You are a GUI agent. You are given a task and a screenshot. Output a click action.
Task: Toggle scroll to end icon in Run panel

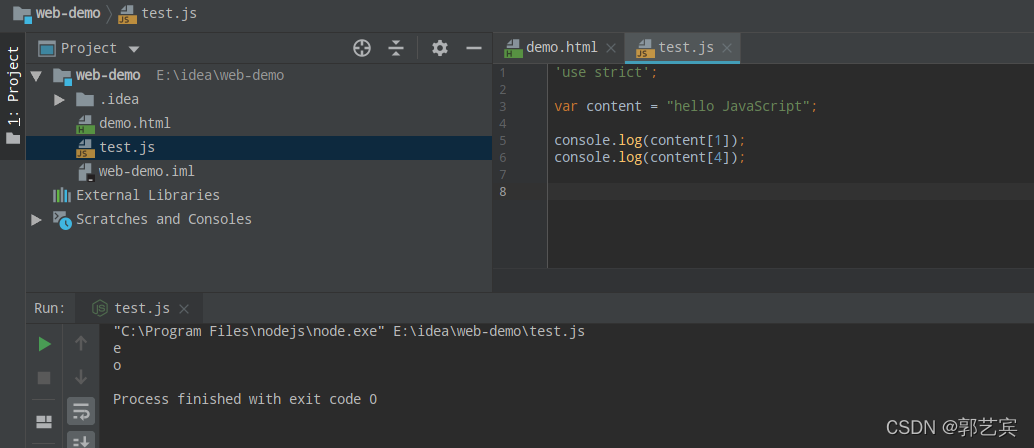[81, 440]
